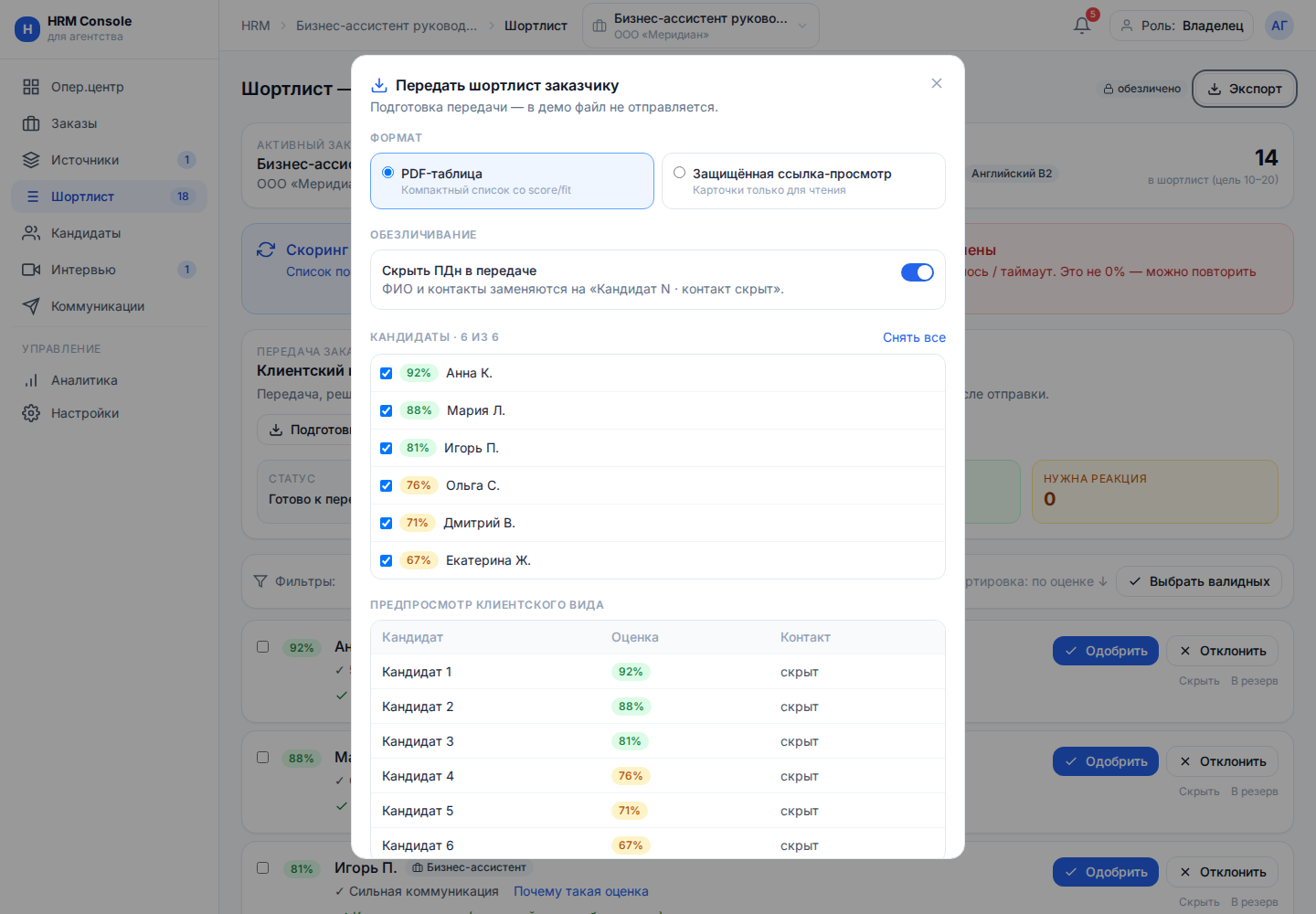The image size is (1316, 914).
Task: Tick the background 92% card checkbox
Action: 263,646
